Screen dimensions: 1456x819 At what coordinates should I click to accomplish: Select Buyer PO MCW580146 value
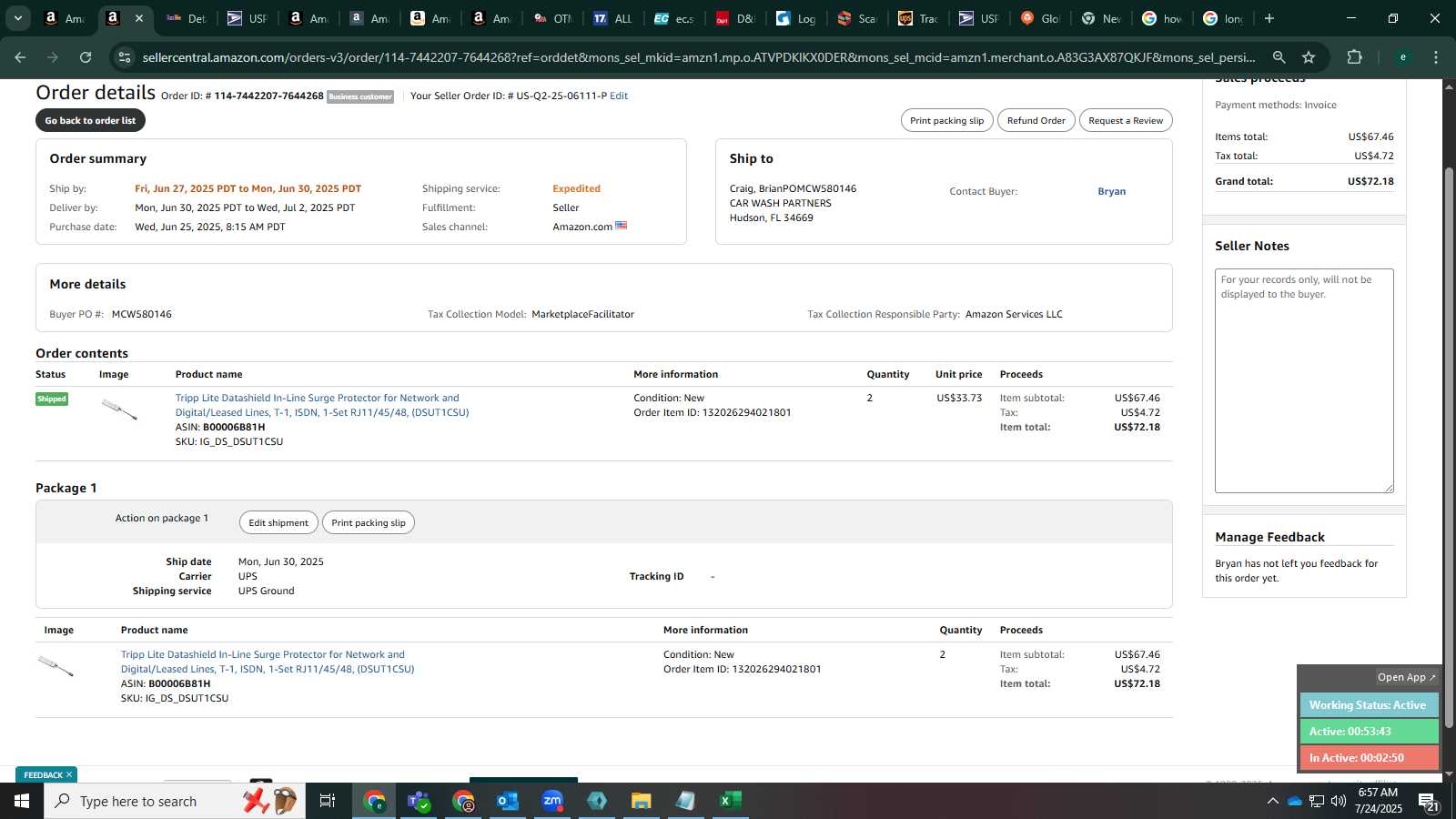pyautogui.click(x=142, y=314)
